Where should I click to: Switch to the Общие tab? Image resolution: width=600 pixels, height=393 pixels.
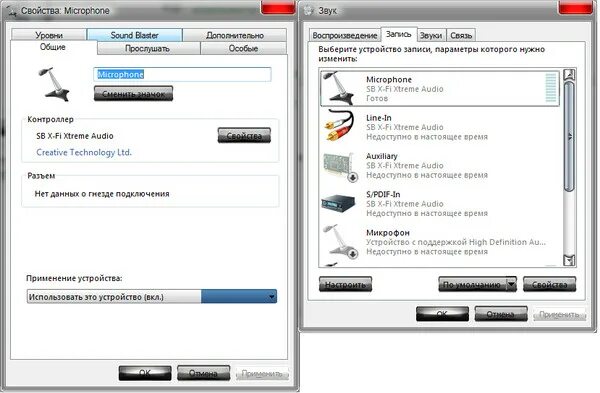pos(53,47)
